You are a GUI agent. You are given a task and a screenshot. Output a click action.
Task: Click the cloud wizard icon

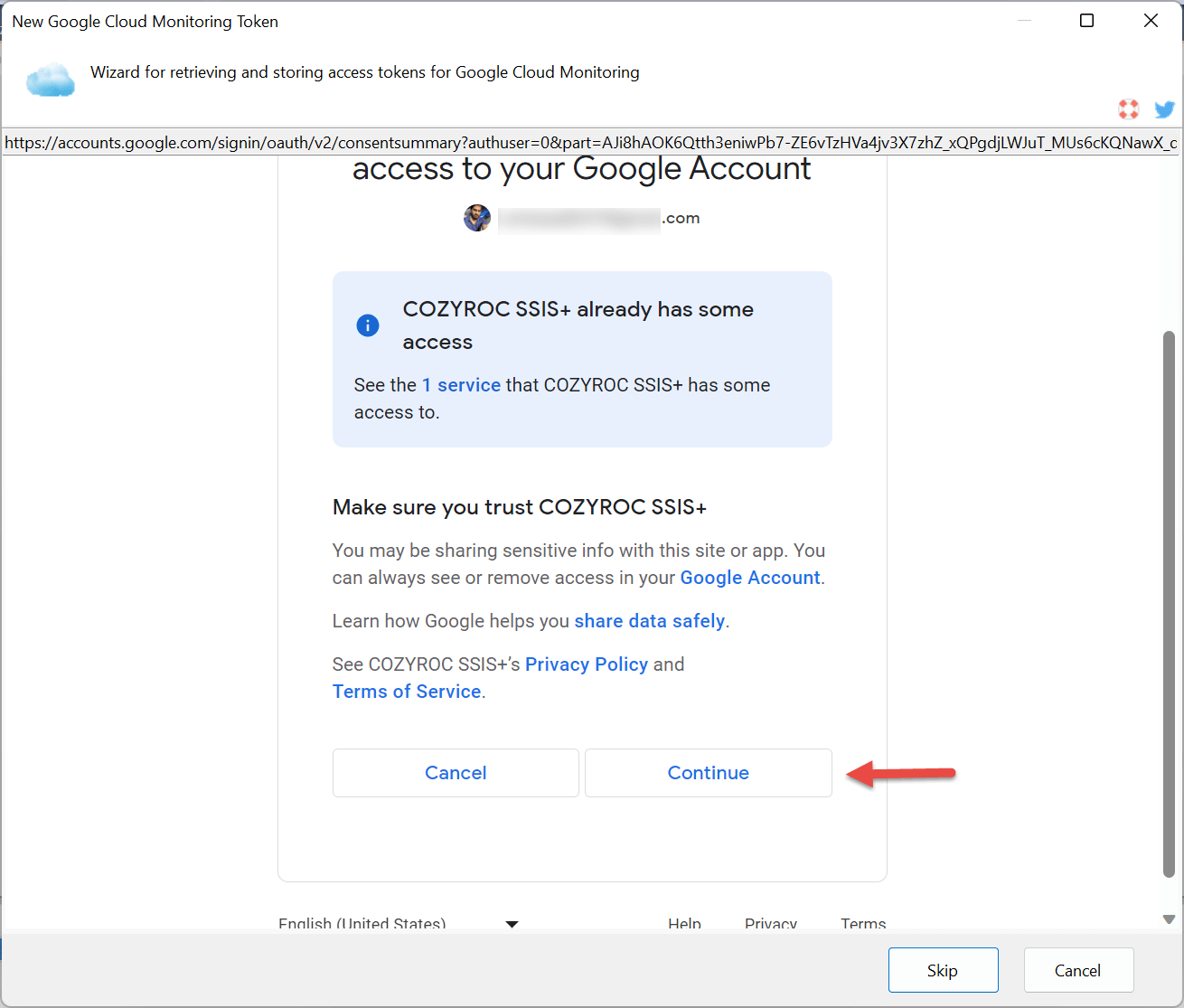click(51, 80)
